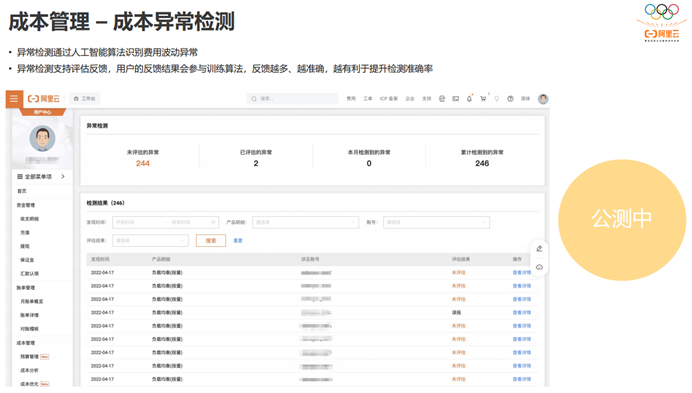Open the 评估结果 filter dropdown
Image resolution: width=692 pixels, height=393 pixels.
click(150, 241)
